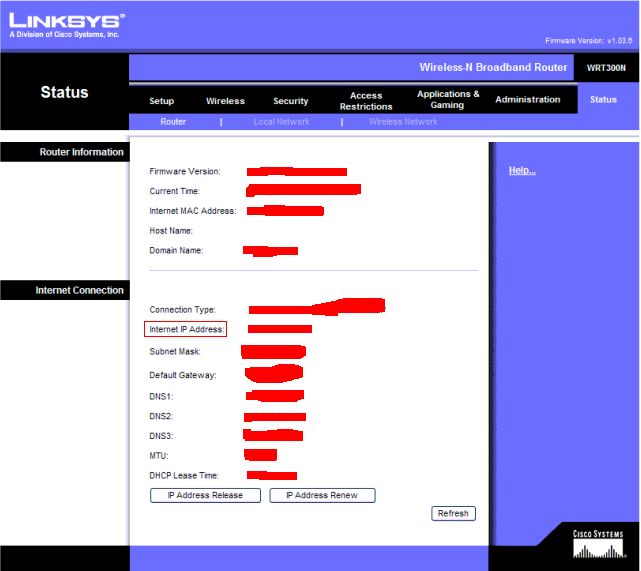
Task: Switch to the Wireless tab
Action: pyautogui.click(x=225, y=101)
